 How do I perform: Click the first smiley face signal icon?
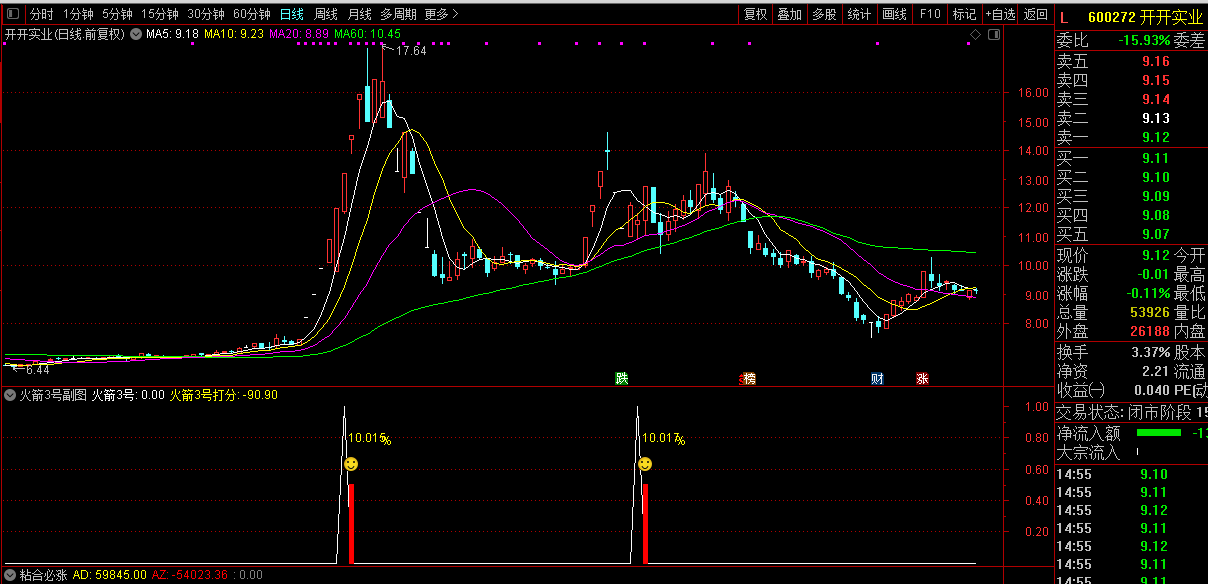pos(351,464)
